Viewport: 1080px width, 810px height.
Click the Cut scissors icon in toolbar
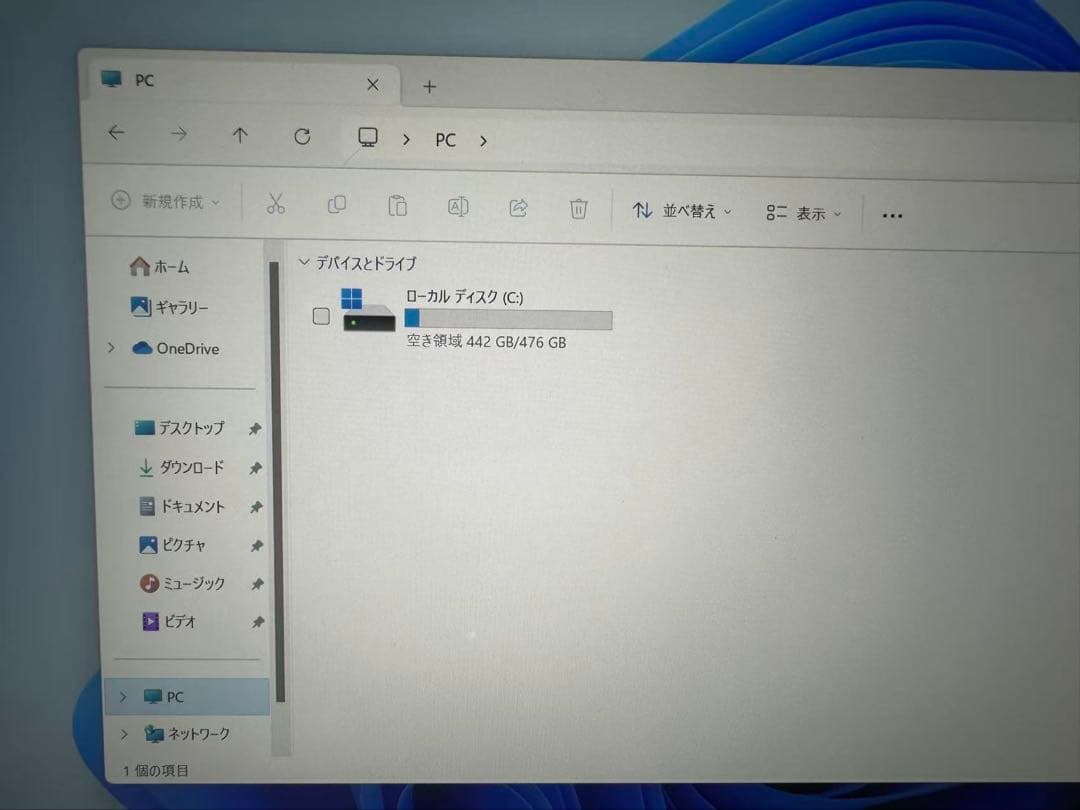pyautogui.click(x=276, y=204)
